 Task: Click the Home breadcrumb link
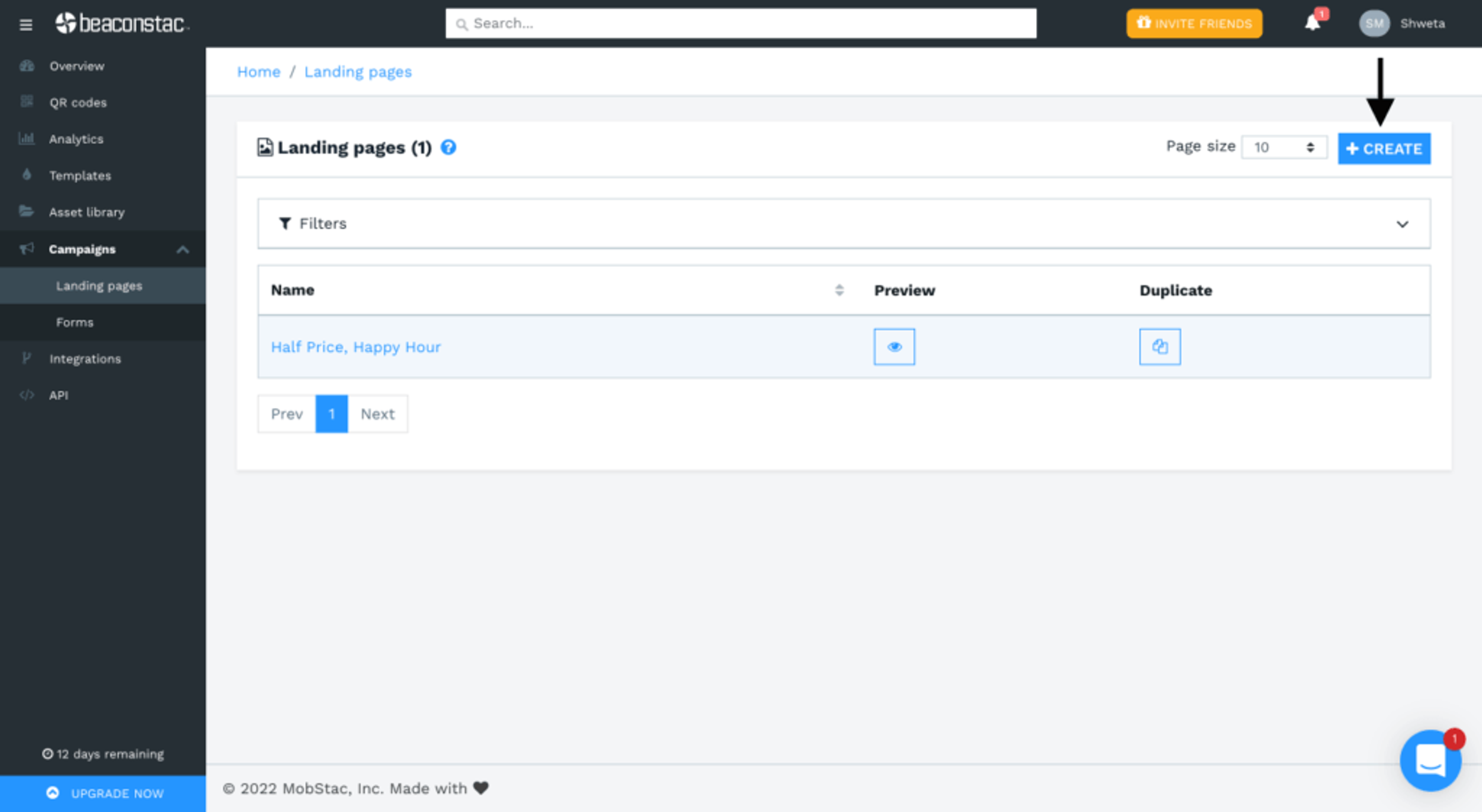[258, 71]
